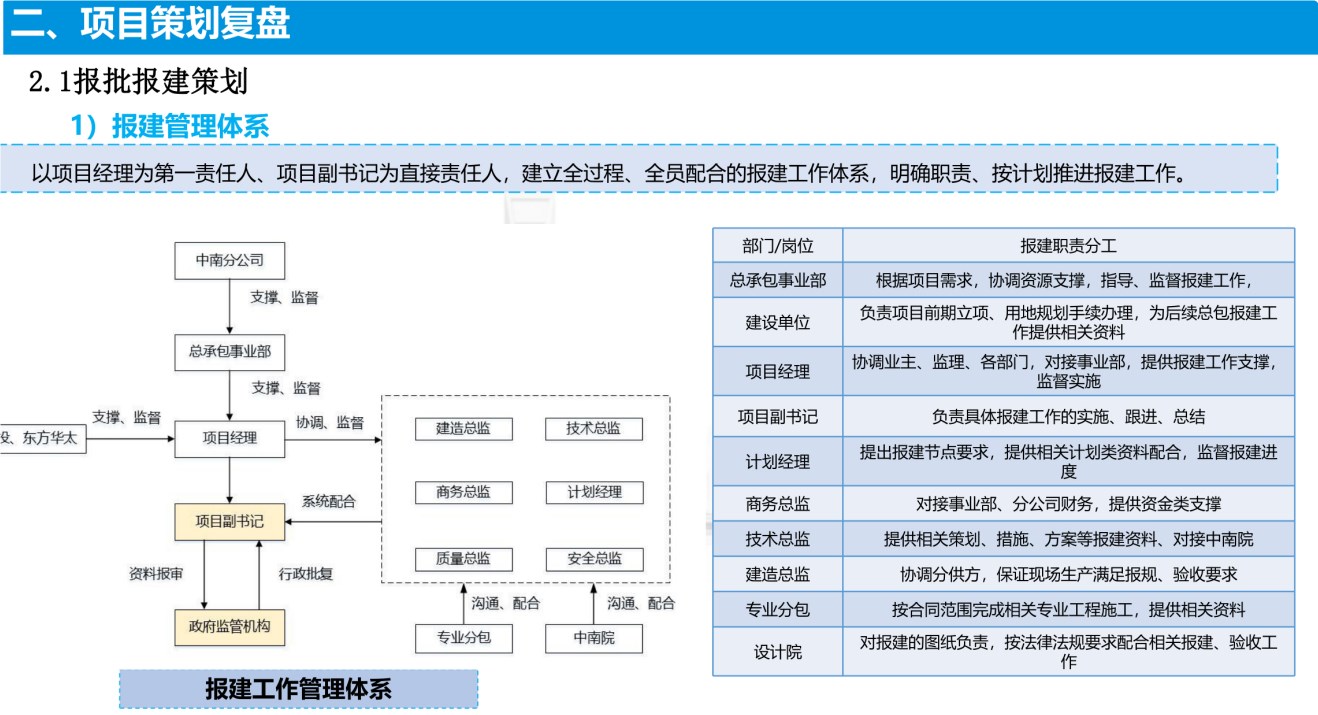This screenshot has width=1318, height=715.
Task: Select the 建造总监 box inside dashed group
Action: (x=463, y=428)
